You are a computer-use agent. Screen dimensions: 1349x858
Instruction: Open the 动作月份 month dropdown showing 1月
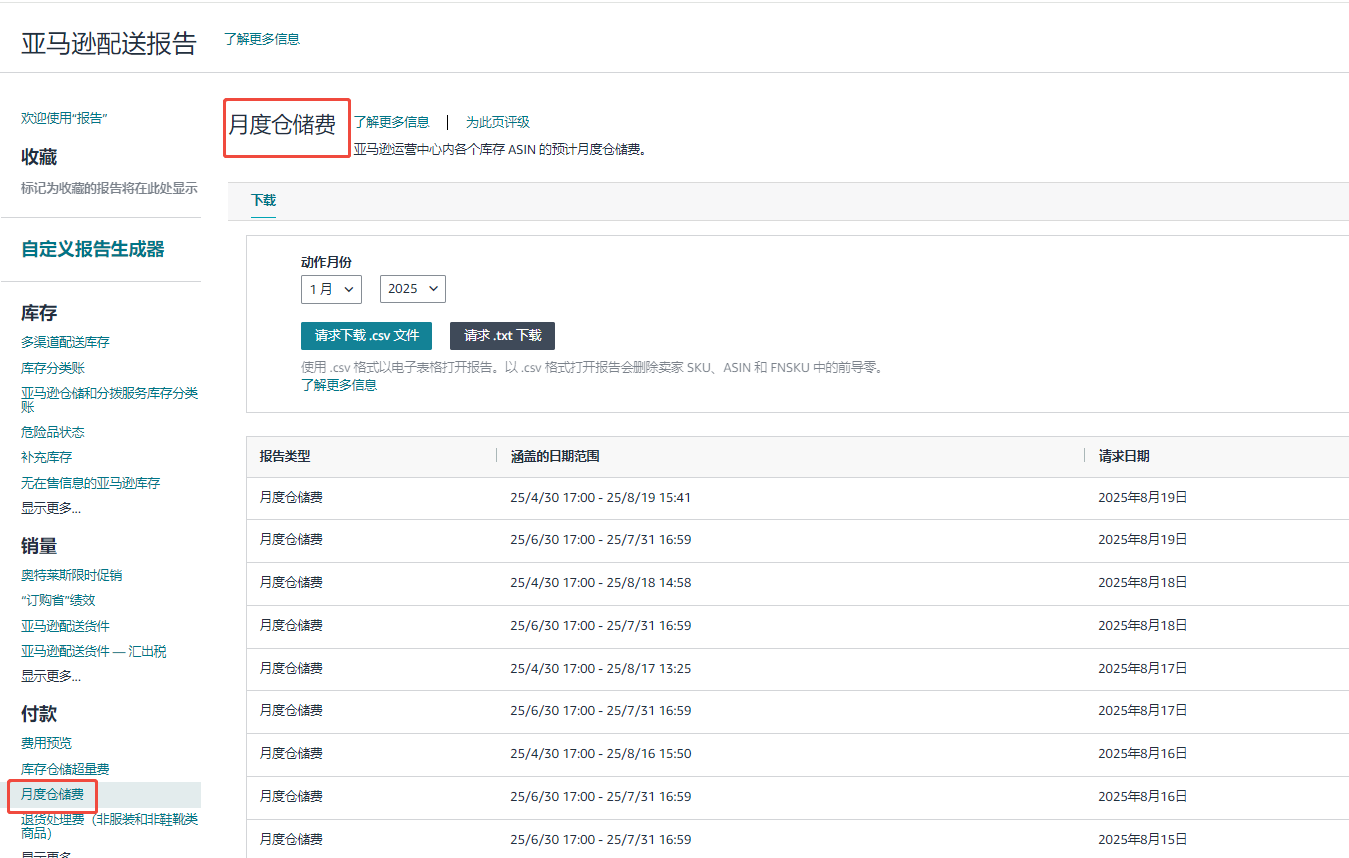tap(331, 289)
